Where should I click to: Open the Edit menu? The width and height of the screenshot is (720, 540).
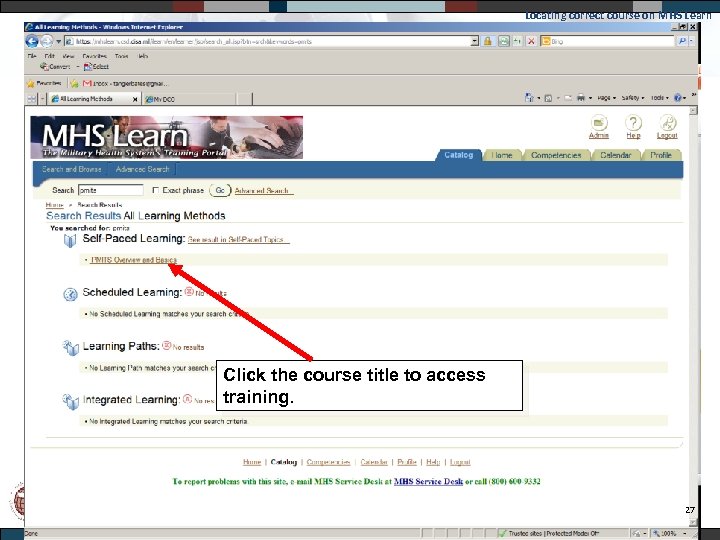pyautogui.click(x=50, y=56)
